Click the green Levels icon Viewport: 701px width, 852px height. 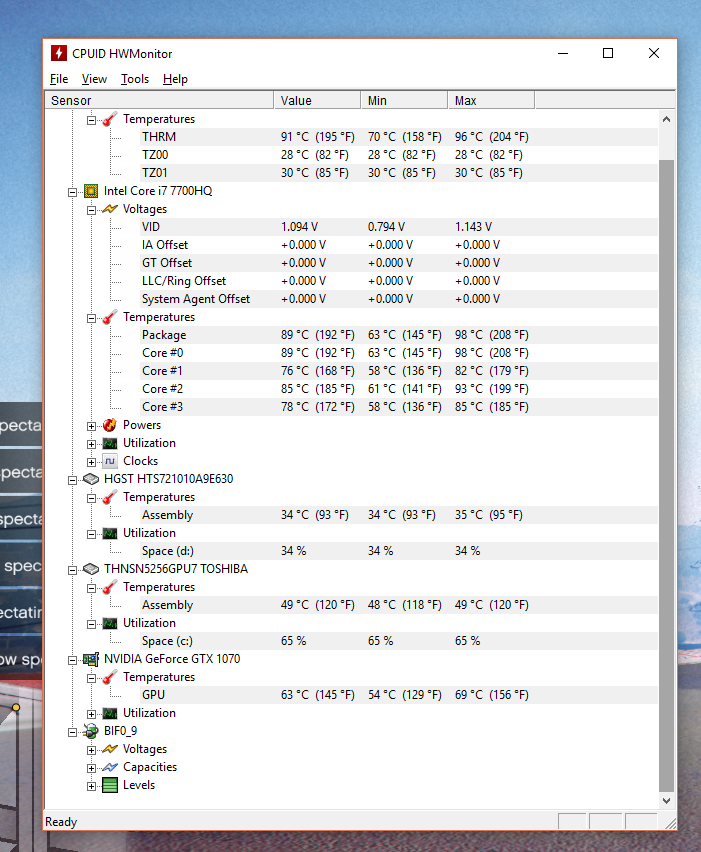pos(110,785)
